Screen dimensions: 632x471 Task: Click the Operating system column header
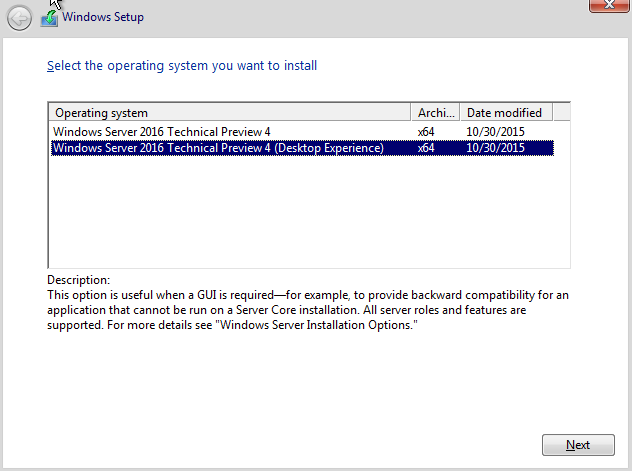click(x=230, y=112)
